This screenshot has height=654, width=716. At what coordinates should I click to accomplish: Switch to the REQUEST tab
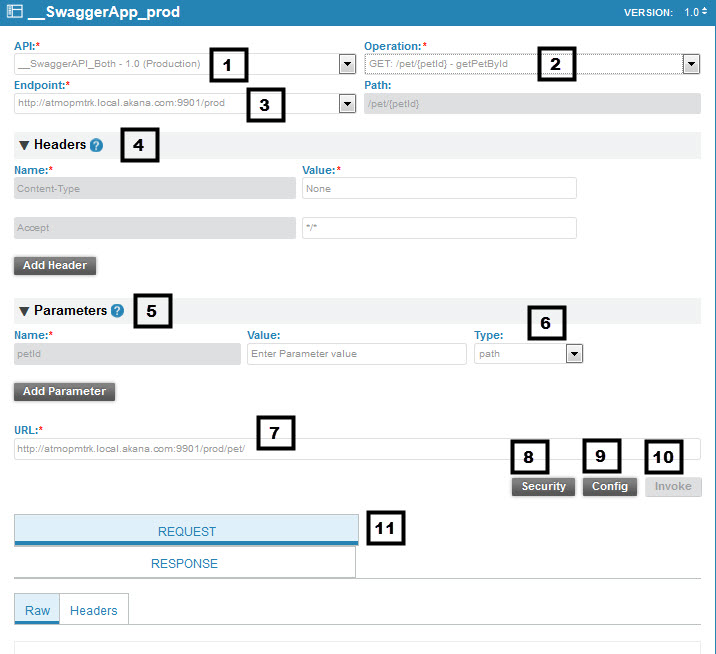click(186, 531)
